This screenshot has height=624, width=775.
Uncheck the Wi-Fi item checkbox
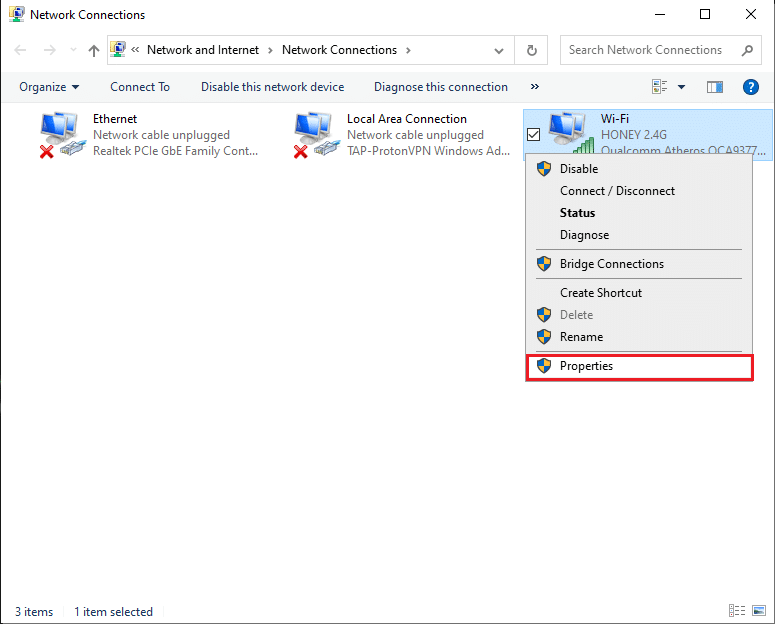[x=534, y=135]
